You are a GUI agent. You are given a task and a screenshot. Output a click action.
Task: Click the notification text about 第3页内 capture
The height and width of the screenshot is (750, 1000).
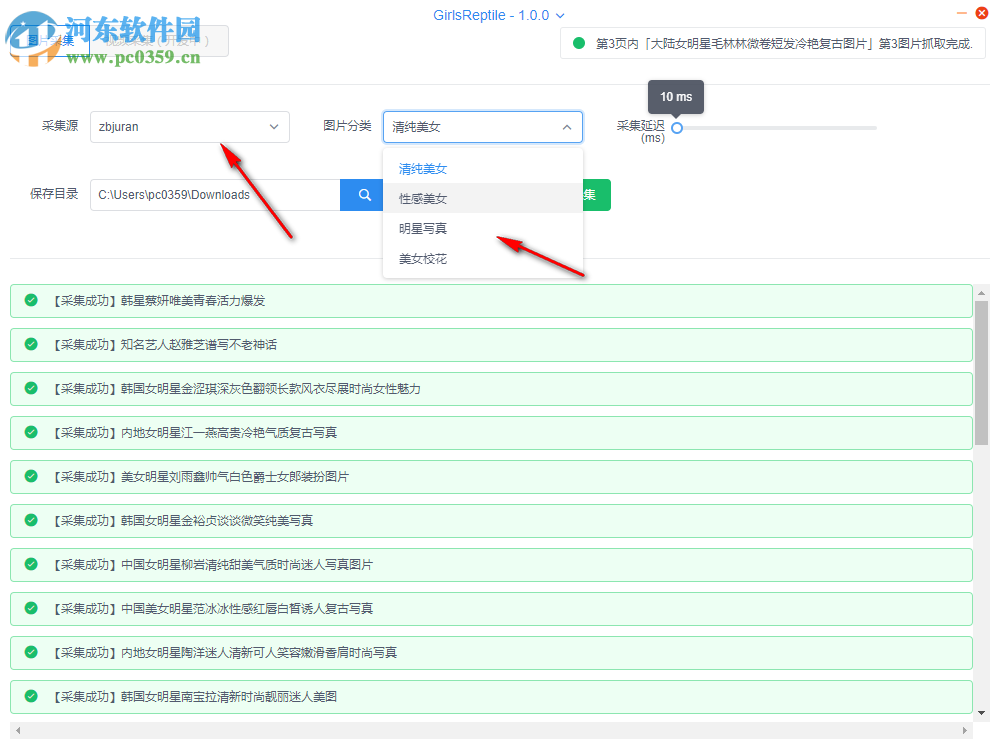coord(784,43)
